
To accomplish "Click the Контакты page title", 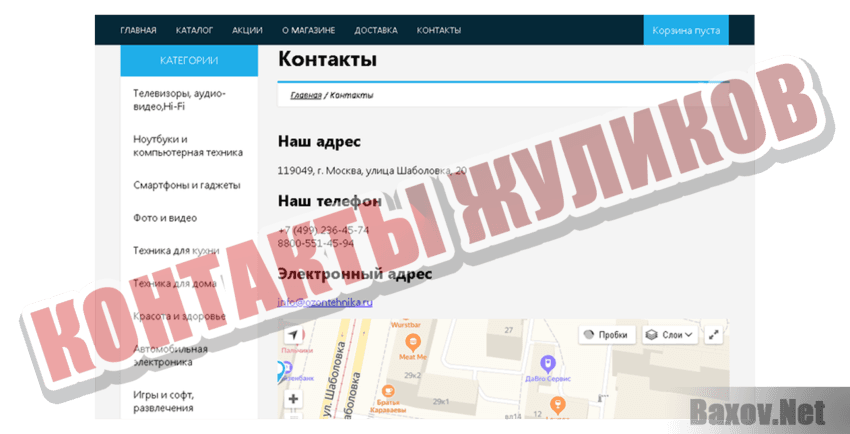I will click(x=327, y=59).
